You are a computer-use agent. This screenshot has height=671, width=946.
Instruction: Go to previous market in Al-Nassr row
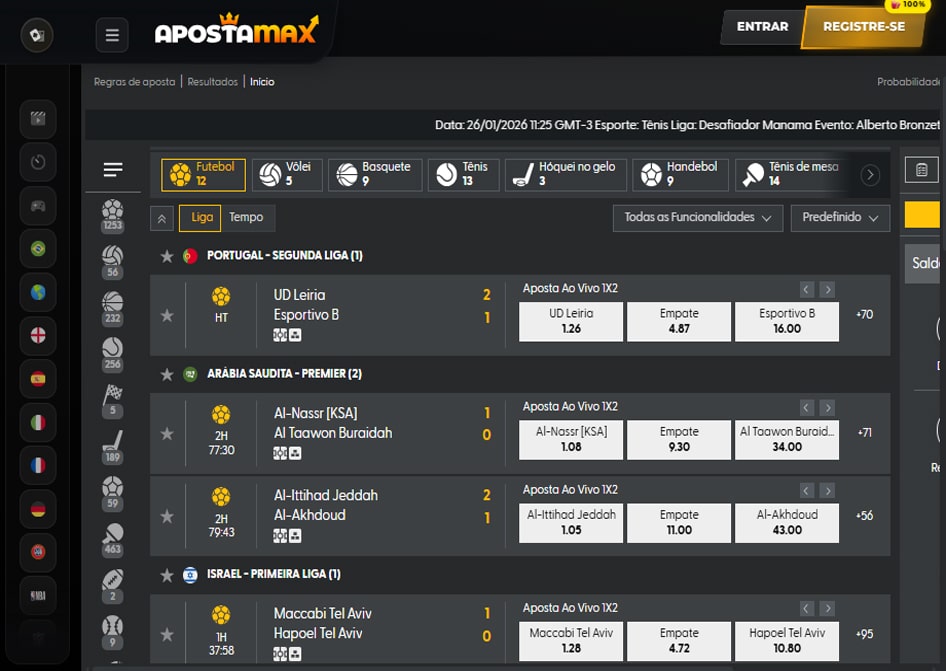pyautogui.click(x=806, y=408)
